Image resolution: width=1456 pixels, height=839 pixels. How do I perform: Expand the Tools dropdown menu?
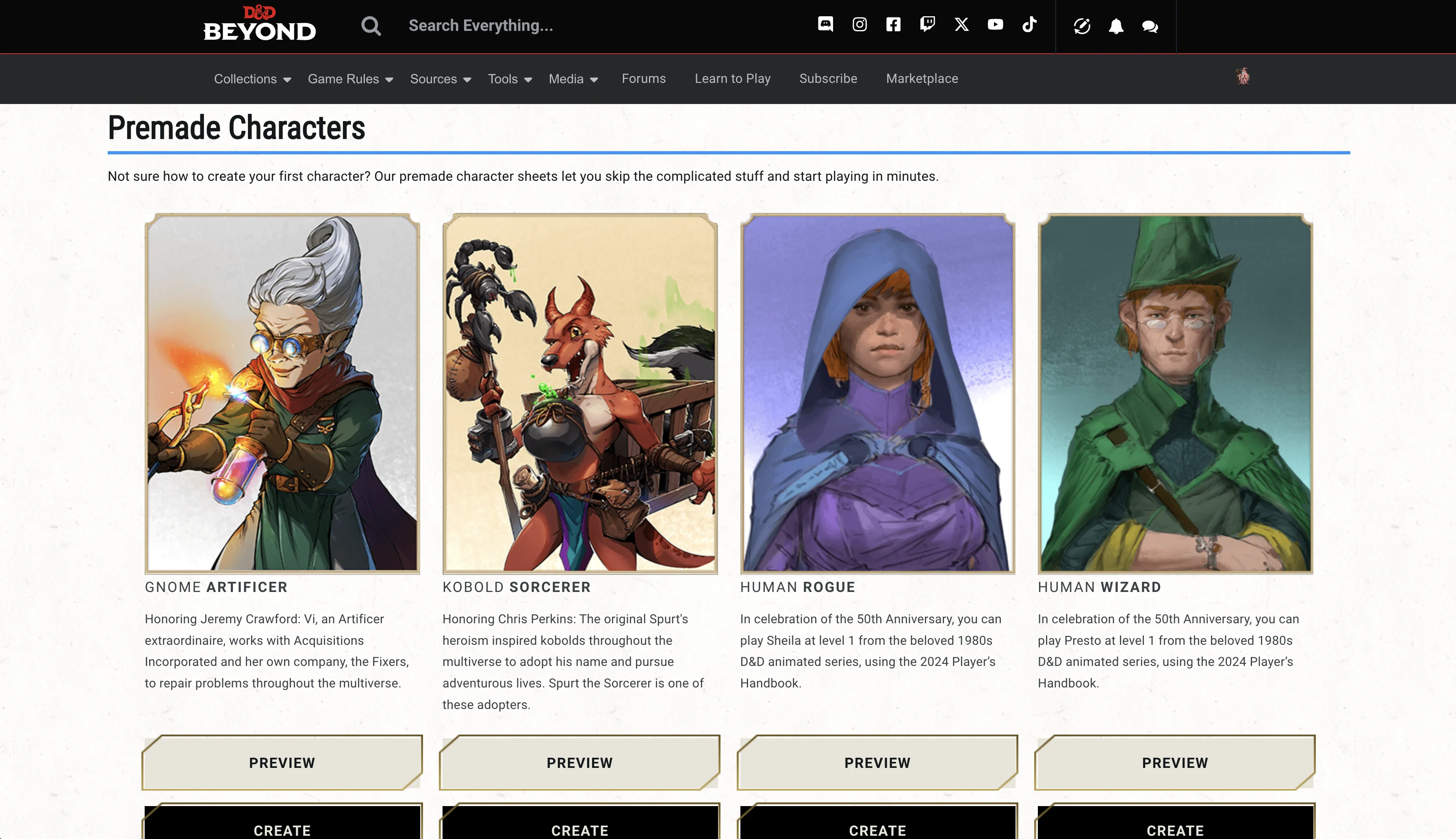tap(510, 79)
